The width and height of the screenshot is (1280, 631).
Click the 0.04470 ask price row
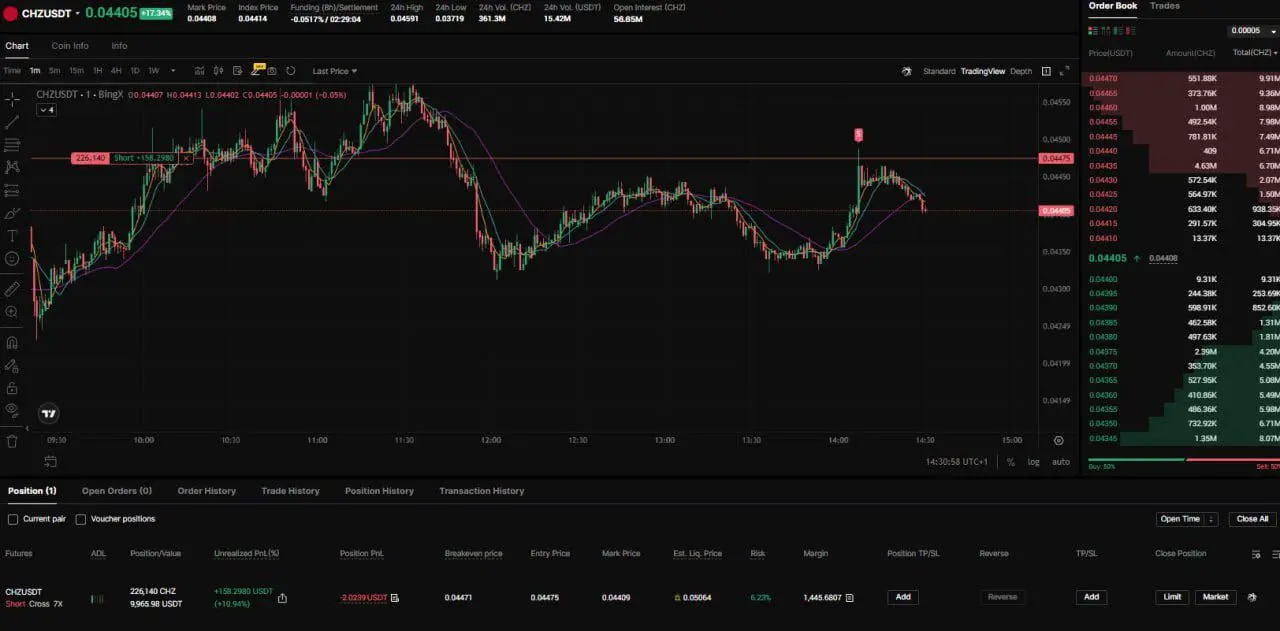click(x=1183, y=78)
